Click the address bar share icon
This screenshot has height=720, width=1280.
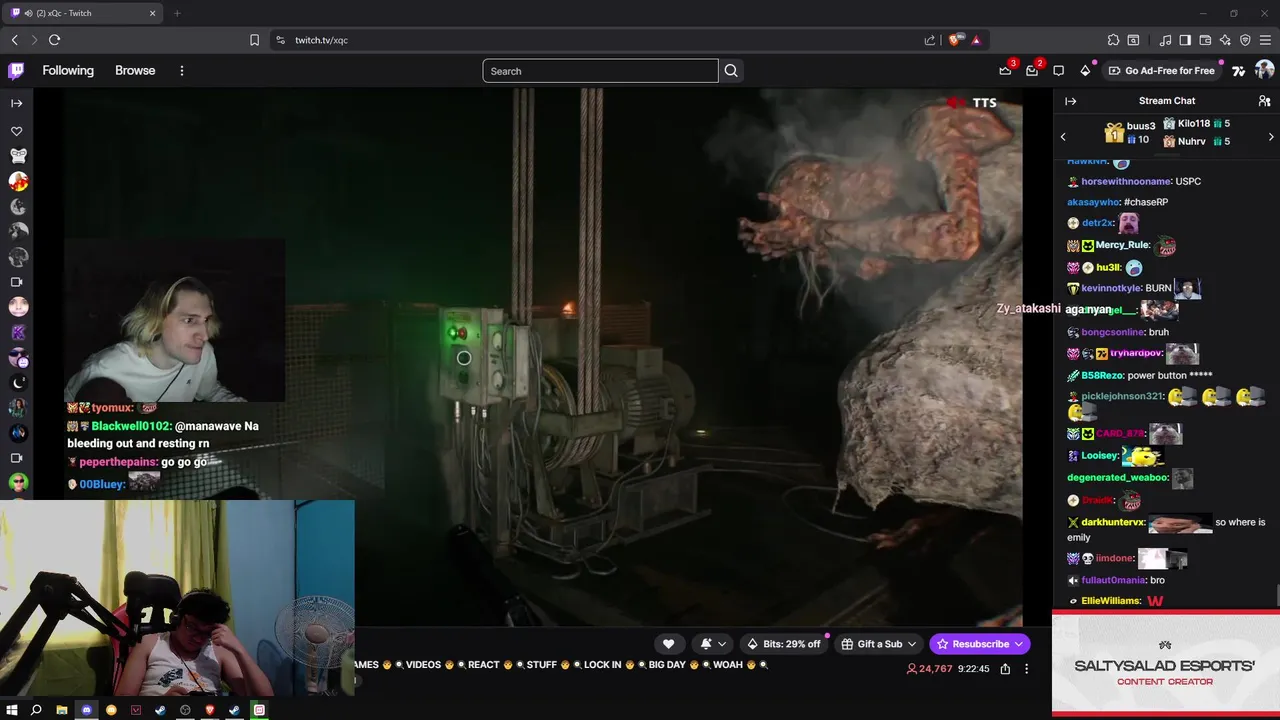[x=930, y=40]
